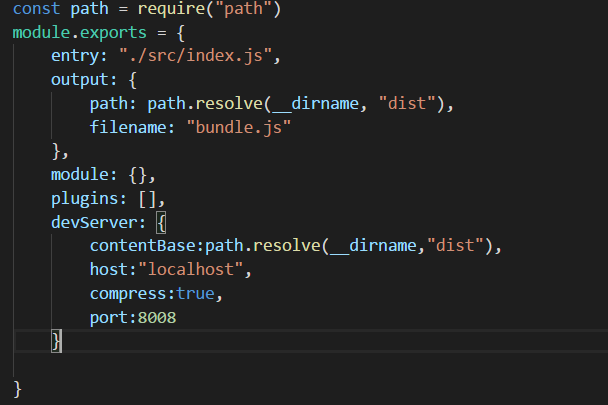Click the "./src/index.js" string
The image size is (608, 405).
(x=195, y=56)
